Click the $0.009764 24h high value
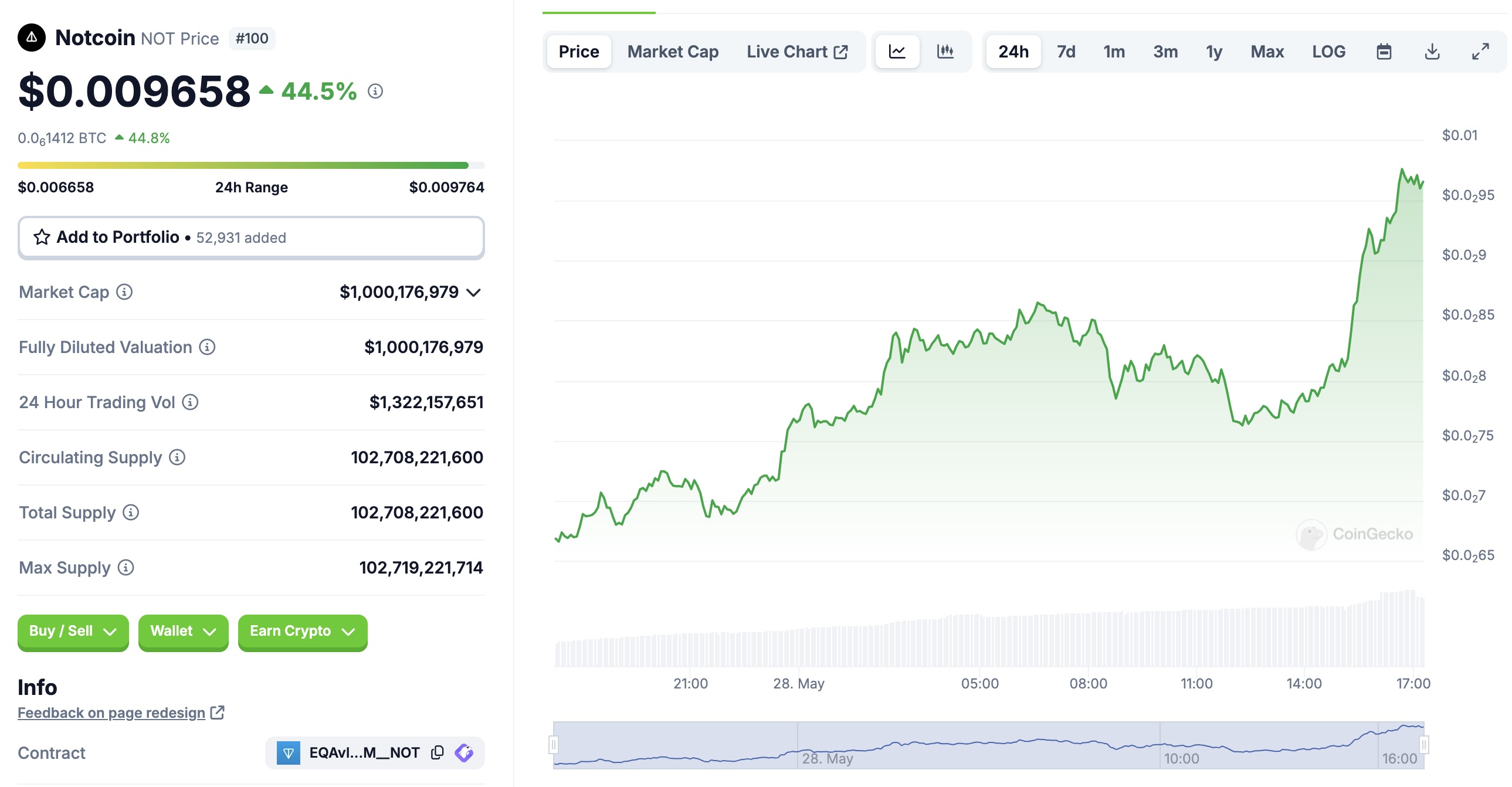The width and height of the screenshot is (1512, 787). 446,187
